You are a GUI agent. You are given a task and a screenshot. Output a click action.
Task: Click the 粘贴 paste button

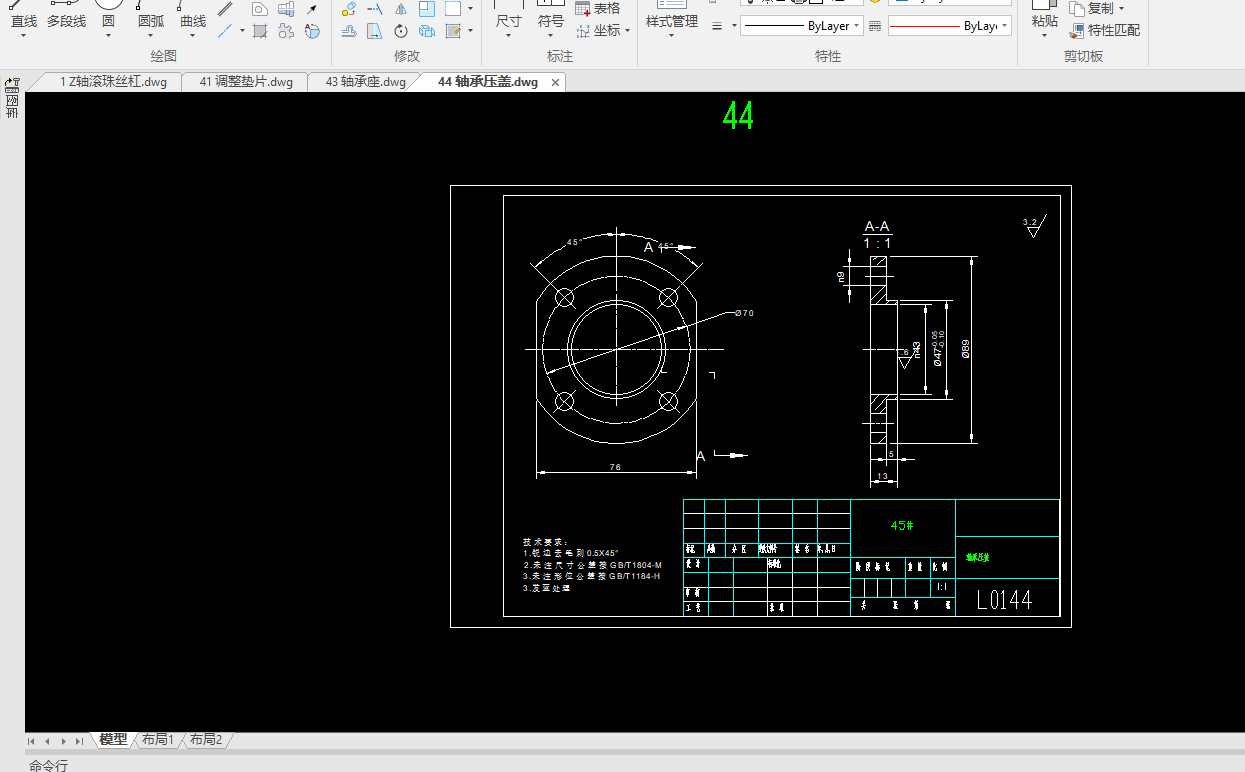click(1044, 21)
